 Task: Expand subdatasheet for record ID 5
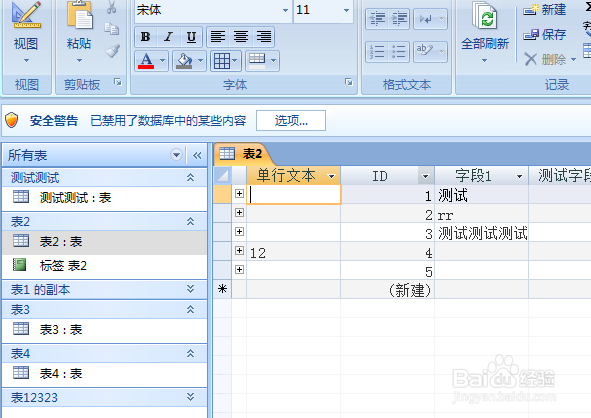coord(239,269)
